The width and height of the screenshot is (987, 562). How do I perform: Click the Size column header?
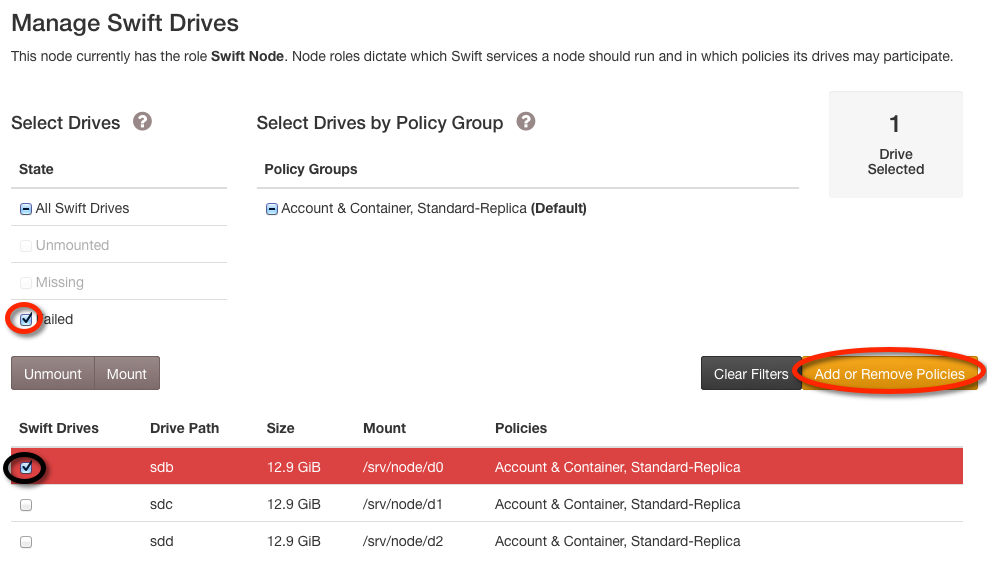coord(280,428)
